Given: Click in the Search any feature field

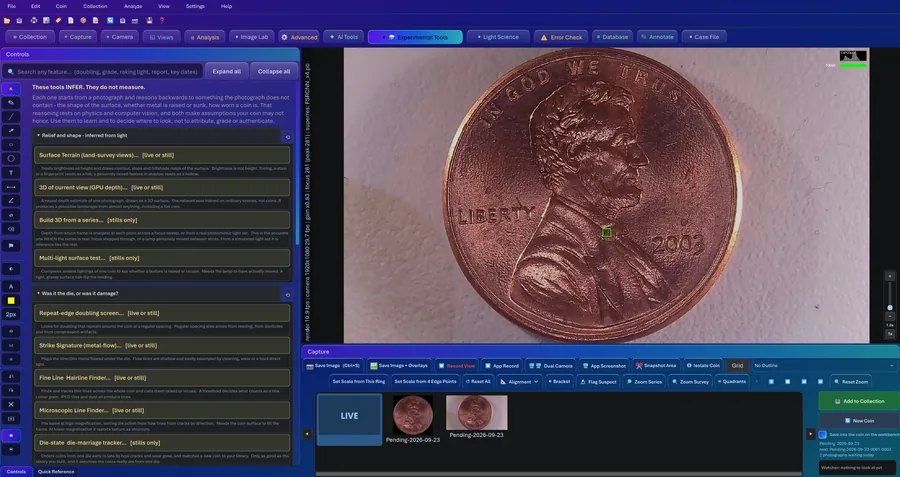Looking at the screenshot, I should click(x=103, y=72).
